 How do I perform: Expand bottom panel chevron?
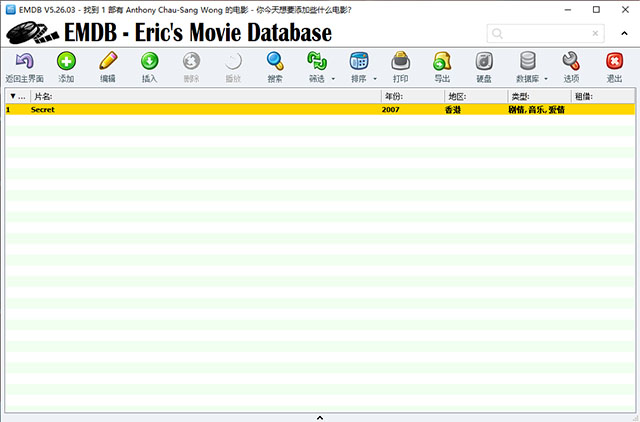[x=320, y=418]
